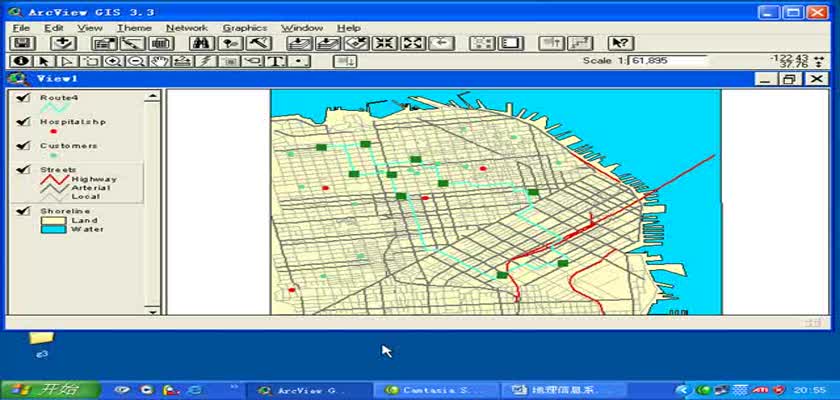Select the Text tool
Viewport: 840px width, 400px height.
tap(275, 61)
